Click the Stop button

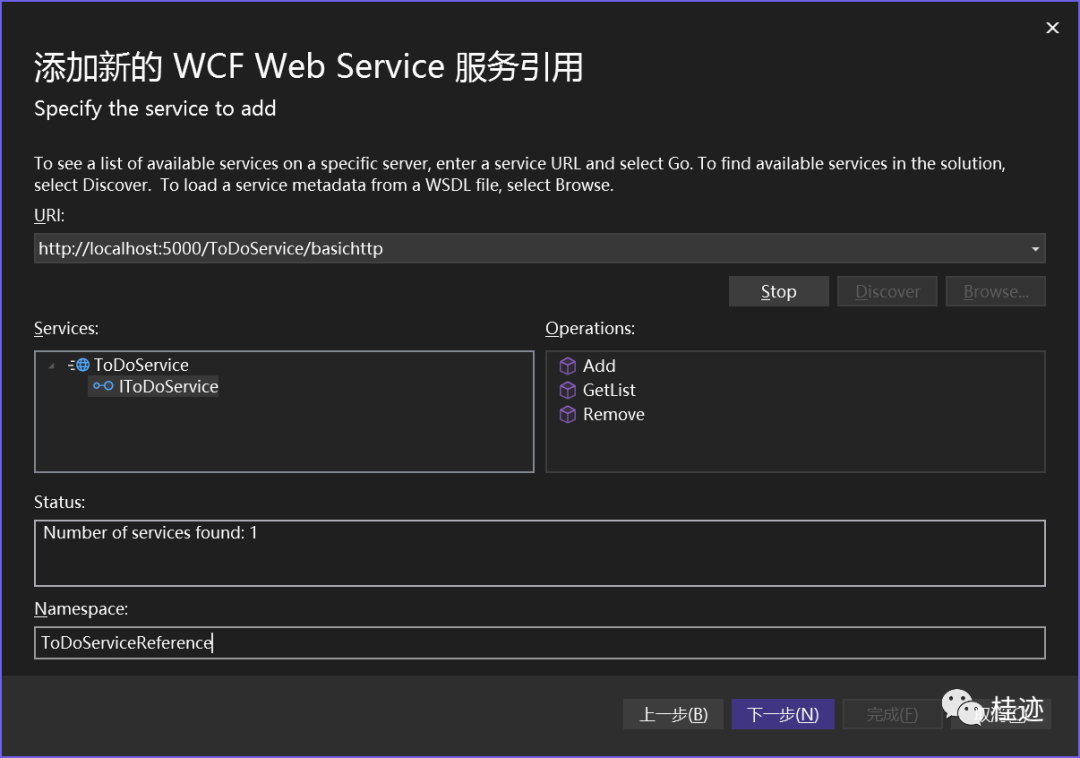778,292
